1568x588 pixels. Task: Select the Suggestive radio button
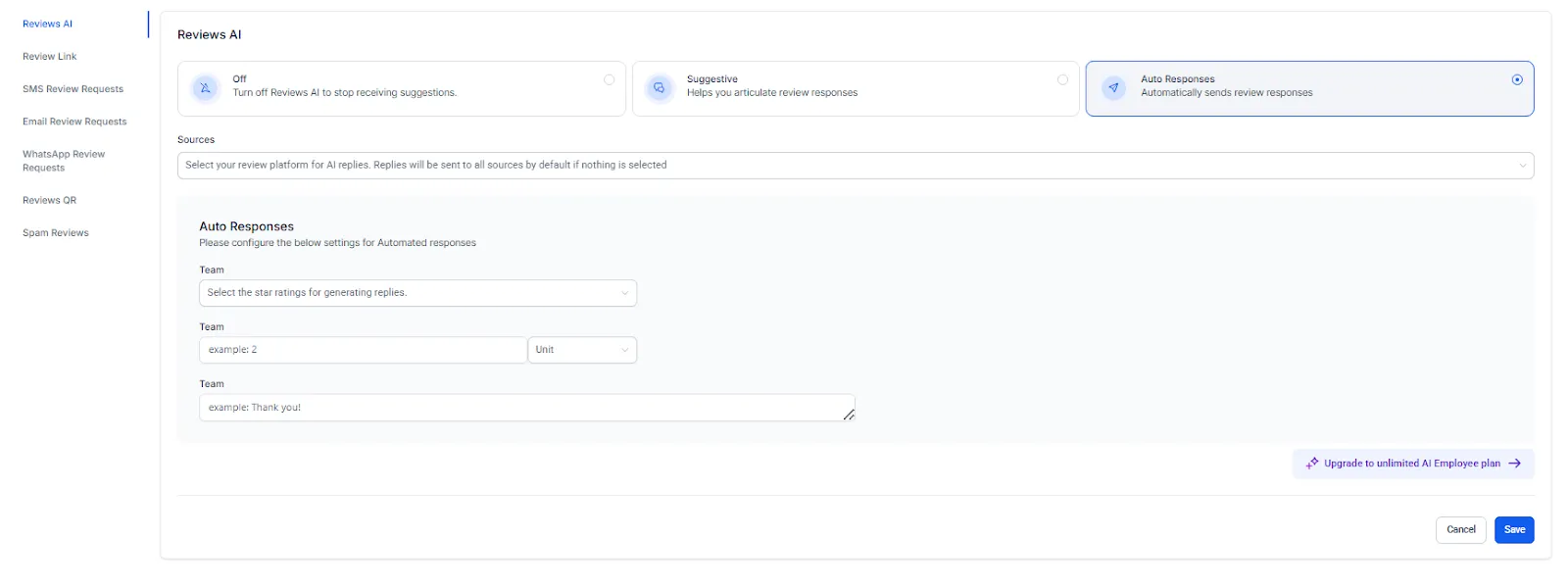(x=1062, y=79)
